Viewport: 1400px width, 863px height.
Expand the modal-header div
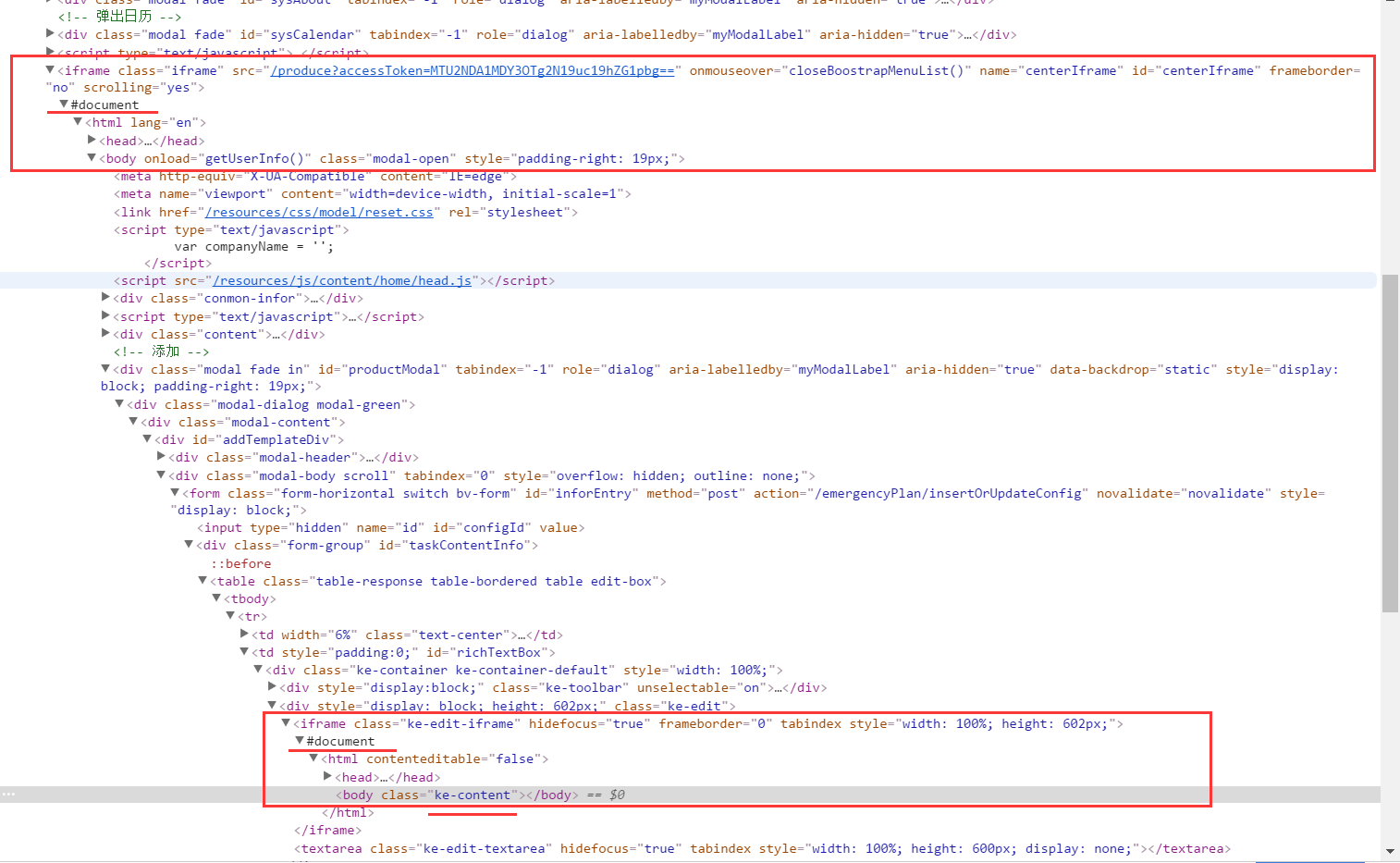(161, 456)
